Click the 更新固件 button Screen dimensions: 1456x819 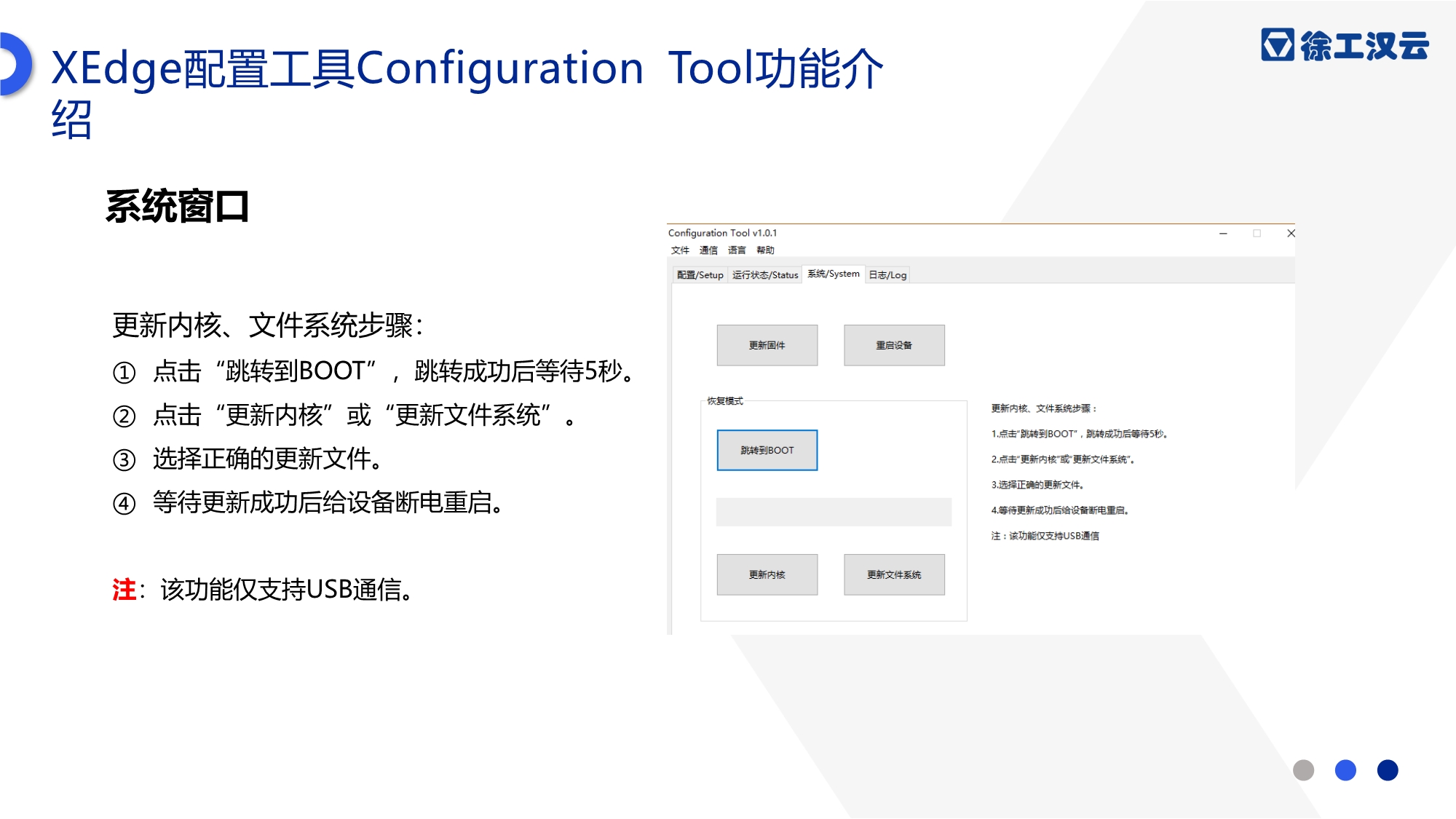click(767, 345)
